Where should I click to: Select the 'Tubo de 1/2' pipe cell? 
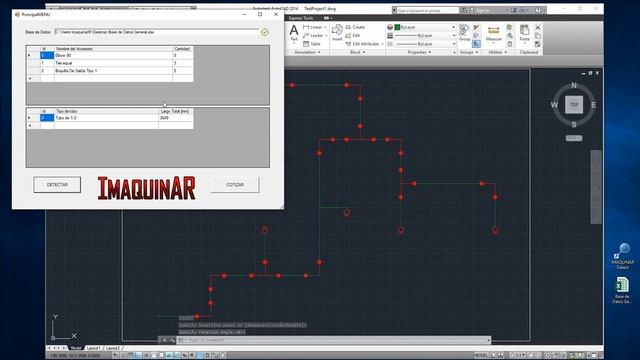(x=106, y=118)
